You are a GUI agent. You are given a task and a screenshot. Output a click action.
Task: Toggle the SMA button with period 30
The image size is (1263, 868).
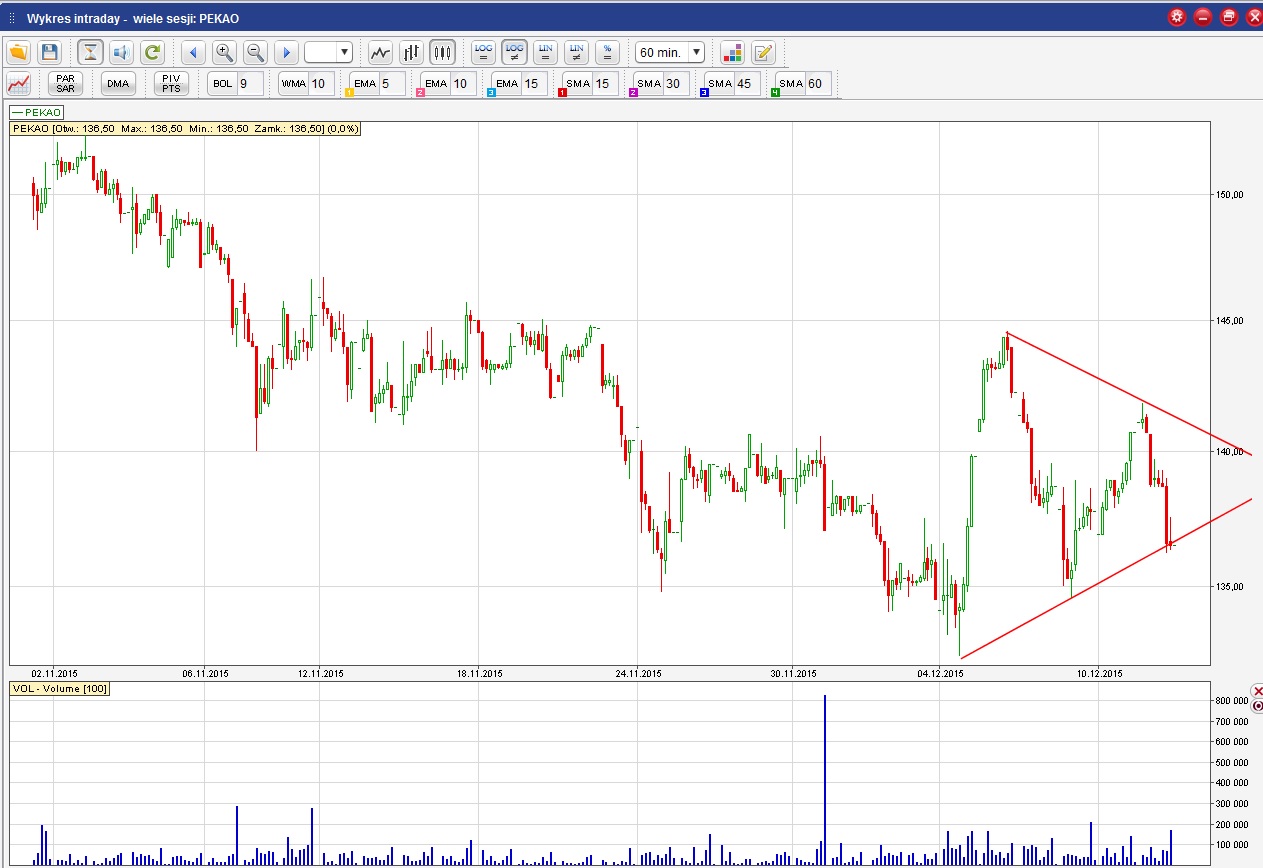tap(649, 83)
